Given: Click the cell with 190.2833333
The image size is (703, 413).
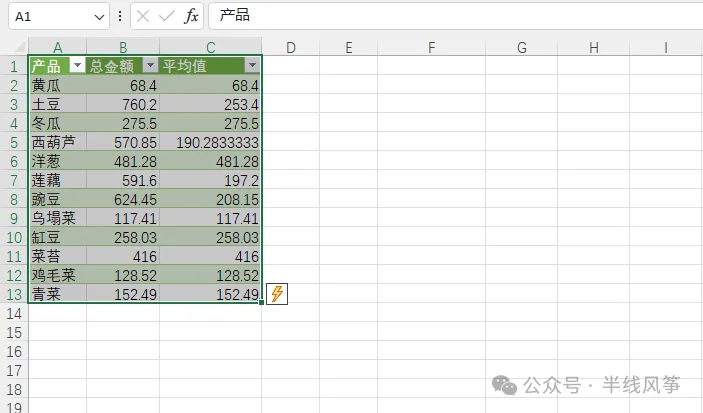Looking at the screenshot, I should pyautogui.click(x=210, y=142).
